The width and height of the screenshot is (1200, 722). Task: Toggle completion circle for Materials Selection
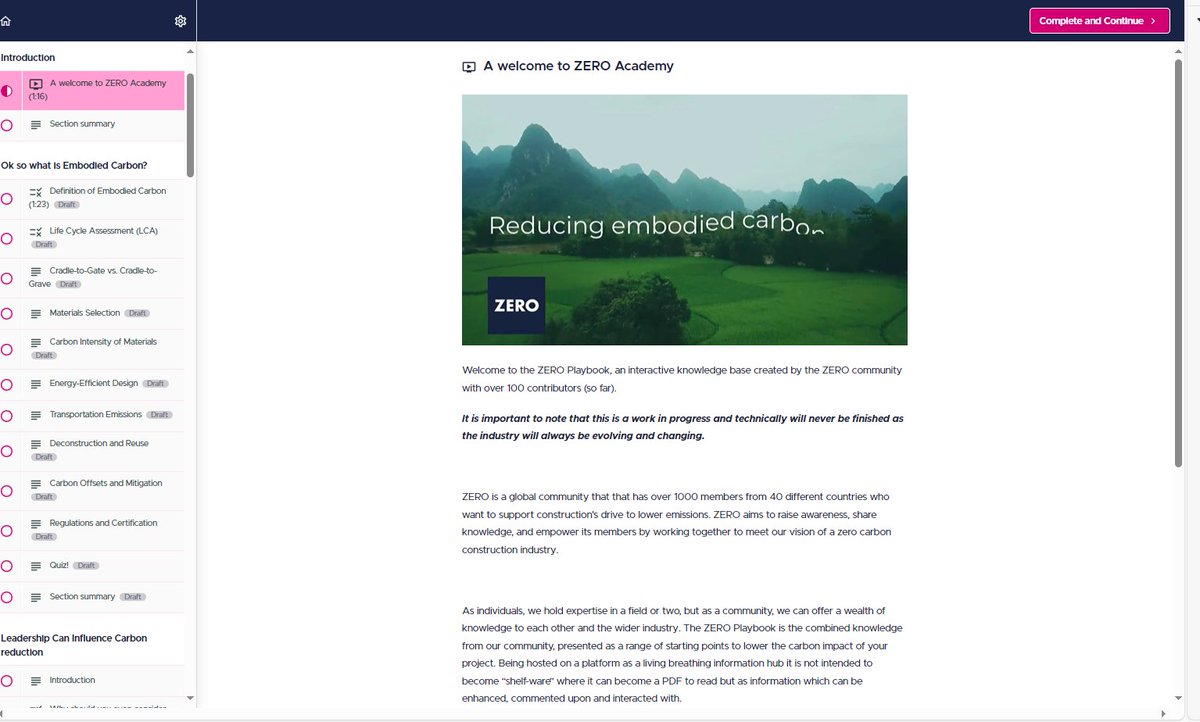7,314
